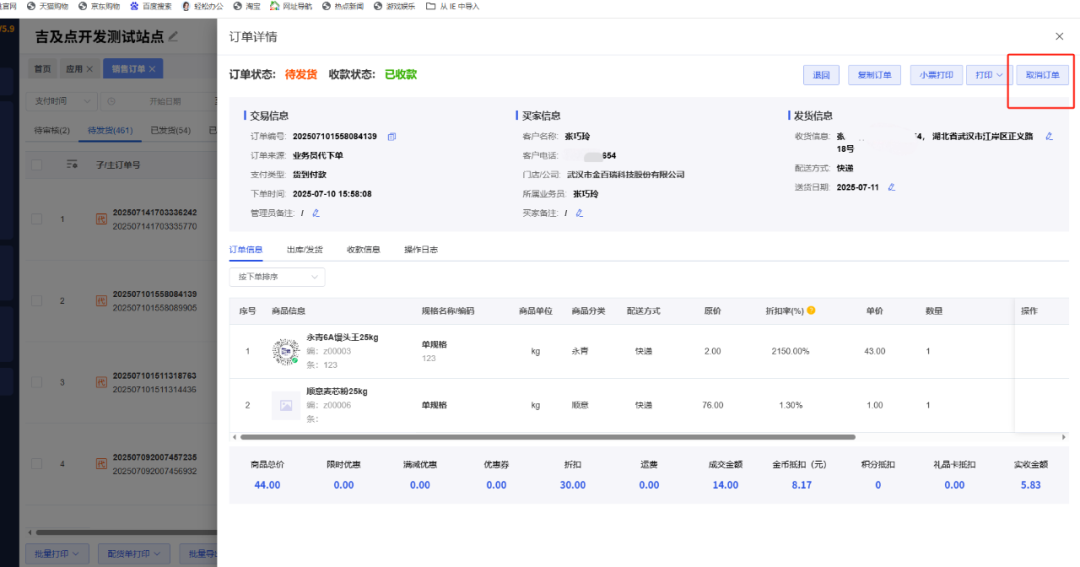
Task: Click order list horizontal scrollbar at bottom
Action: tap(126, 532)
